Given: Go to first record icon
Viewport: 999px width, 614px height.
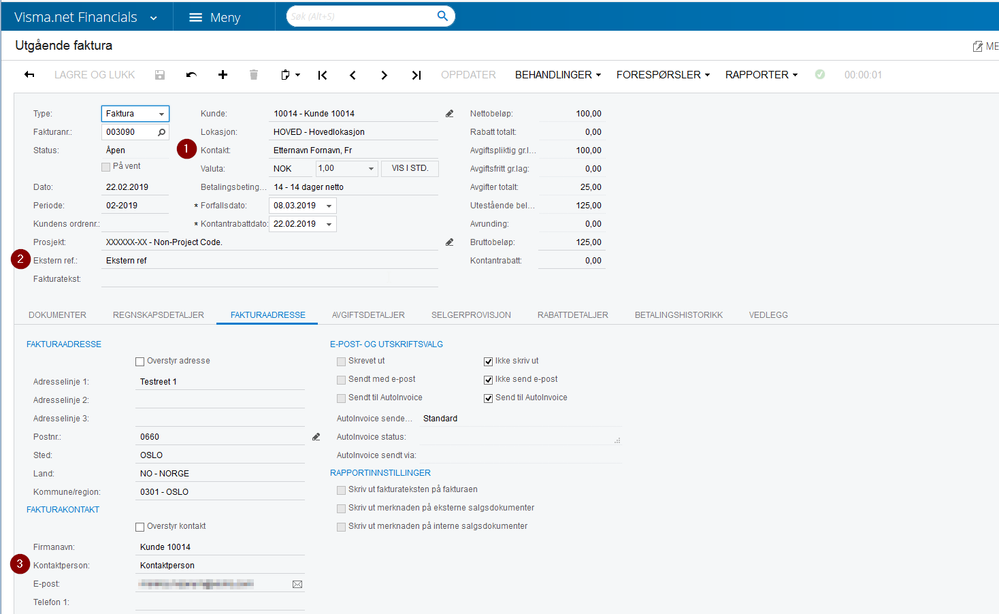Looking at the screenshot, I should tap(322, 75).
